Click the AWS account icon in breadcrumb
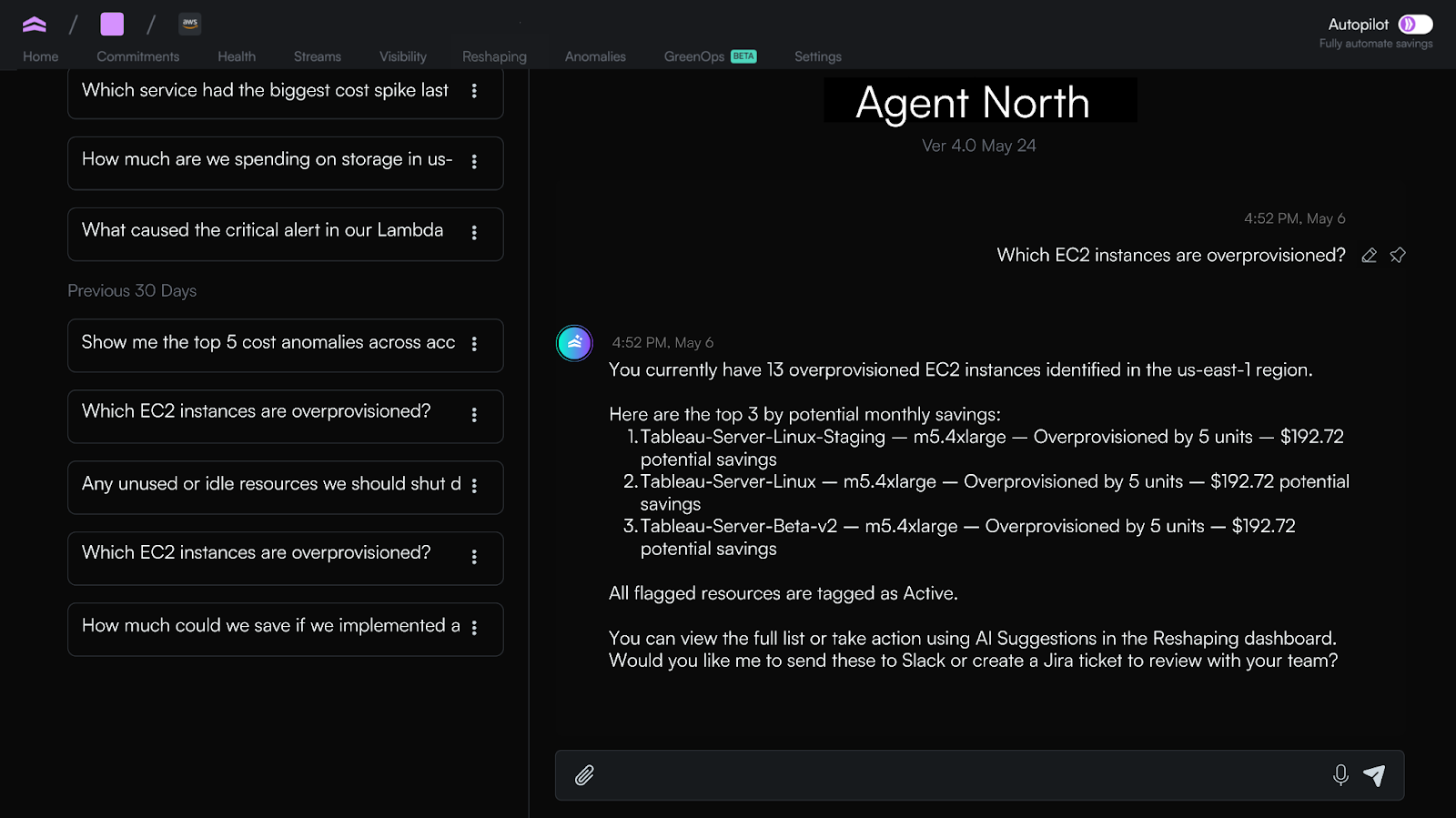Screen dimensions: 1456x818 pos(190,24)
